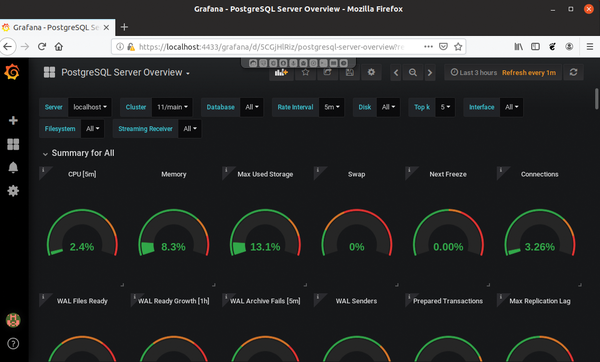
Task: Open the Interface All dropdown
Action: point(511,107)
